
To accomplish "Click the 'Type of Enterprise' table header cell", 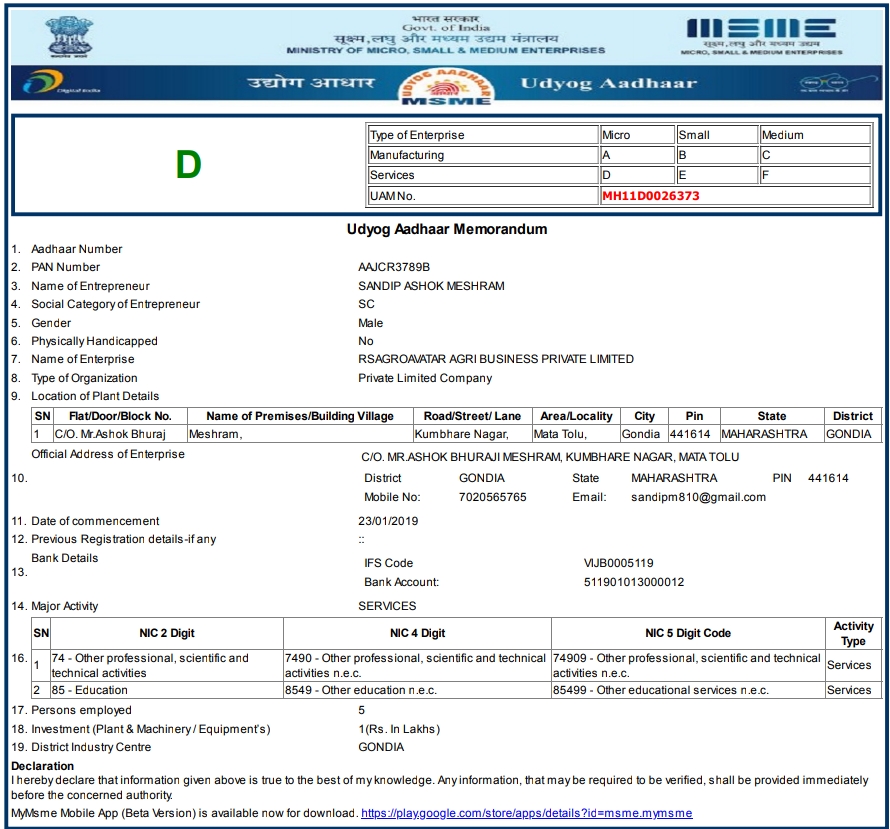I will (x=482, y=135).
